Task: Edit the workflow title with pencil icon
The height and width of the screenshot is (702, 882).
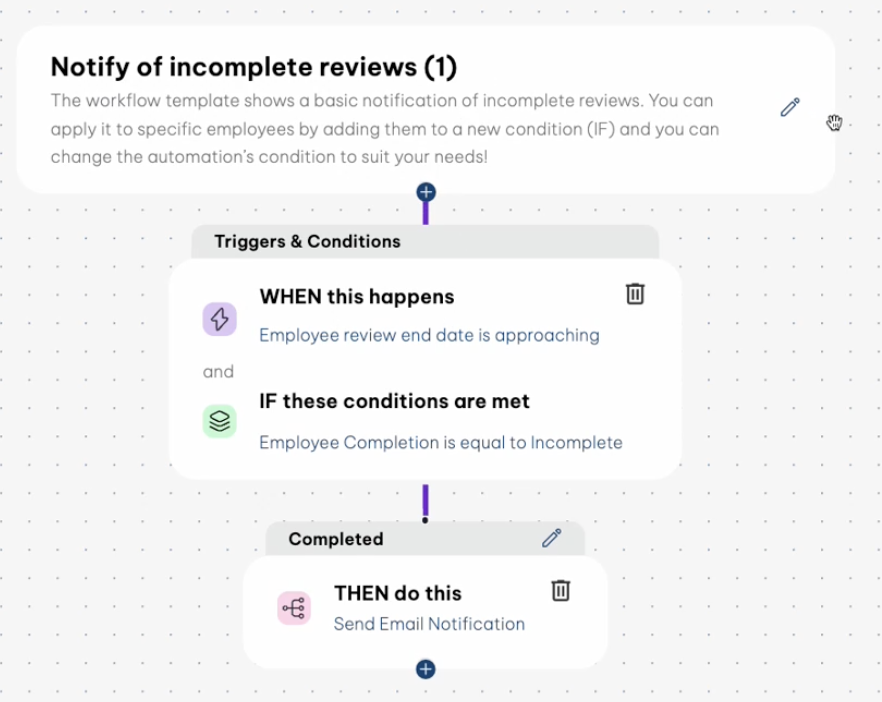Action: coord(790,107)
